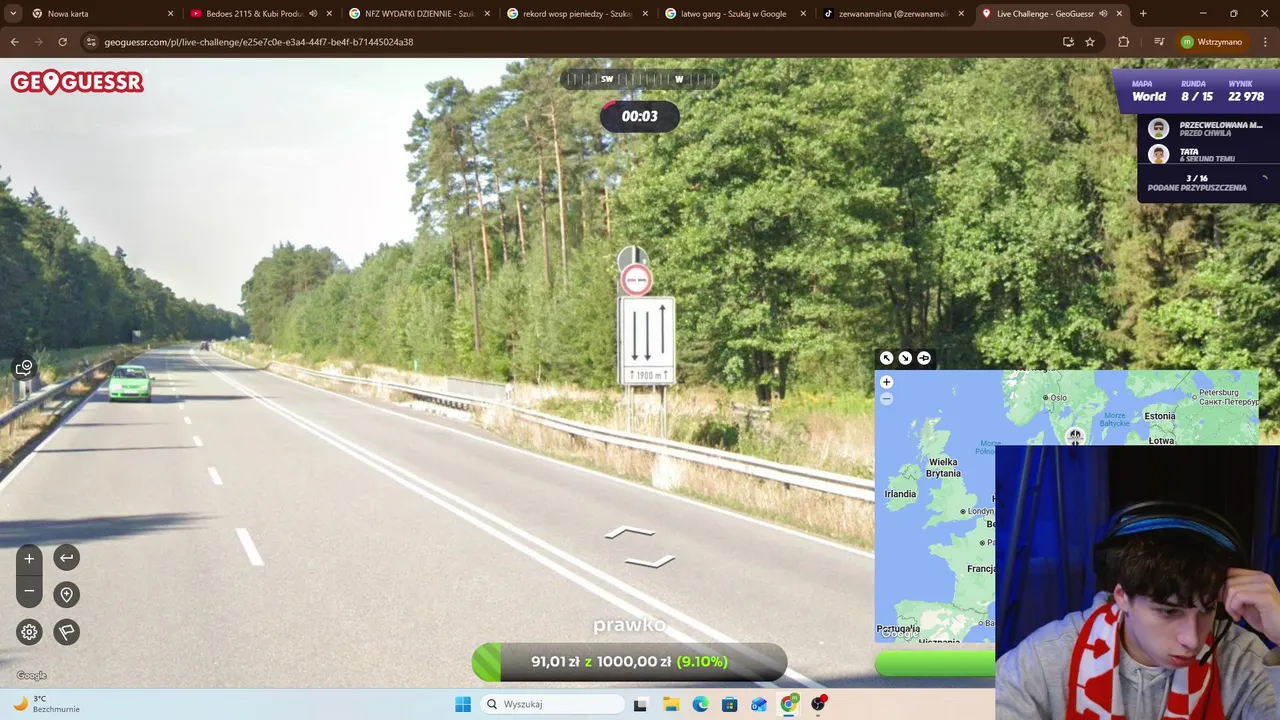Switch to the Nowa karta tab
1280x720 pixels.
[103, 14]
